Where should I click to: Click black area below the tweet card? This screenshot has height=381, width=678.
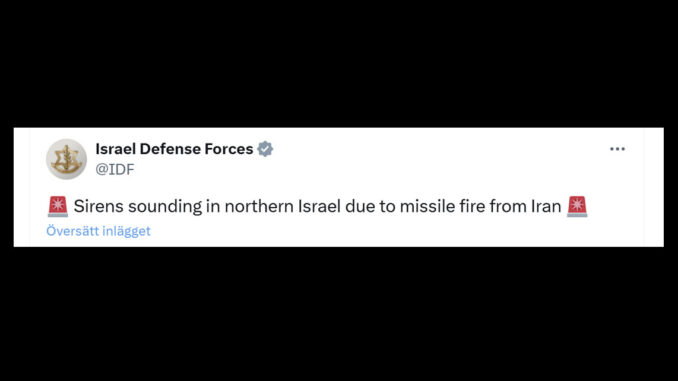339,314
